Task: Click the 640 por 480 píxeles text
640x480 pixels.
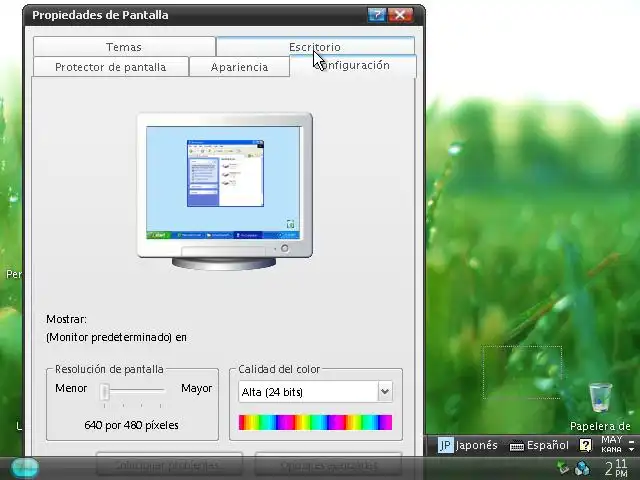Action: point(131,425)
